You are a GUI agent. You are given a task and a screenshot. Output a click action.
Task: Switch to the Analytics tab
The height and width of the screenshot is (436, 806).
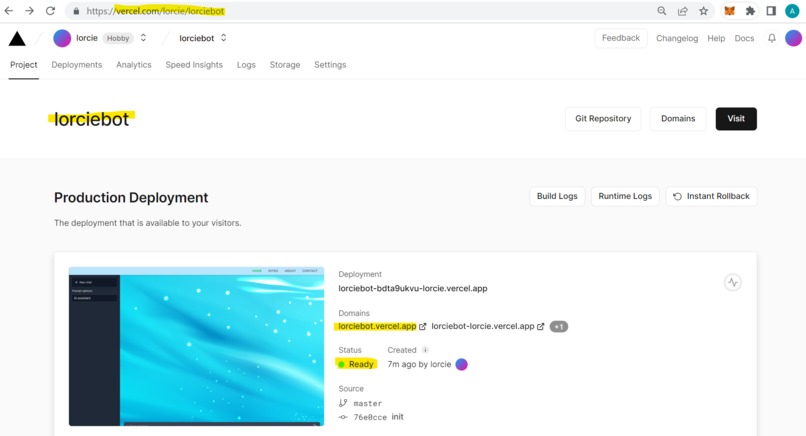tap(134, 65)
